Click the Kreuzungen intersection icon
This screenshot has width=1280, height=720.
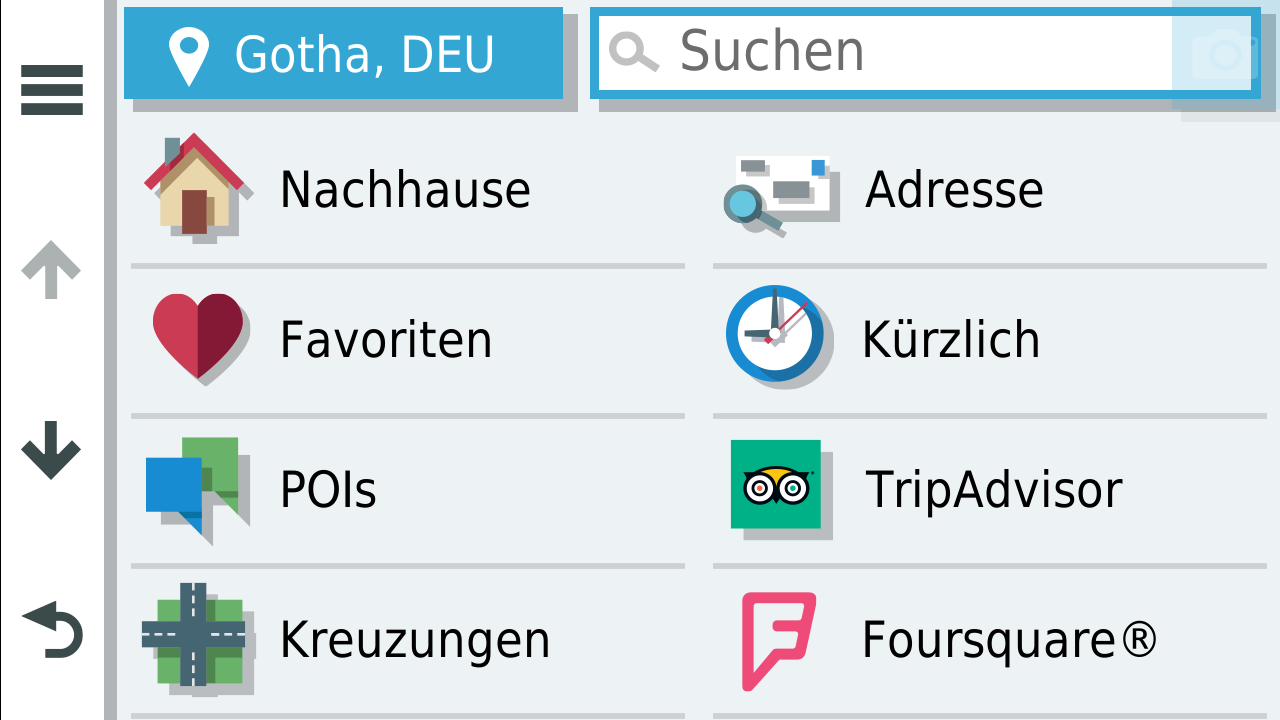point(193,636)
